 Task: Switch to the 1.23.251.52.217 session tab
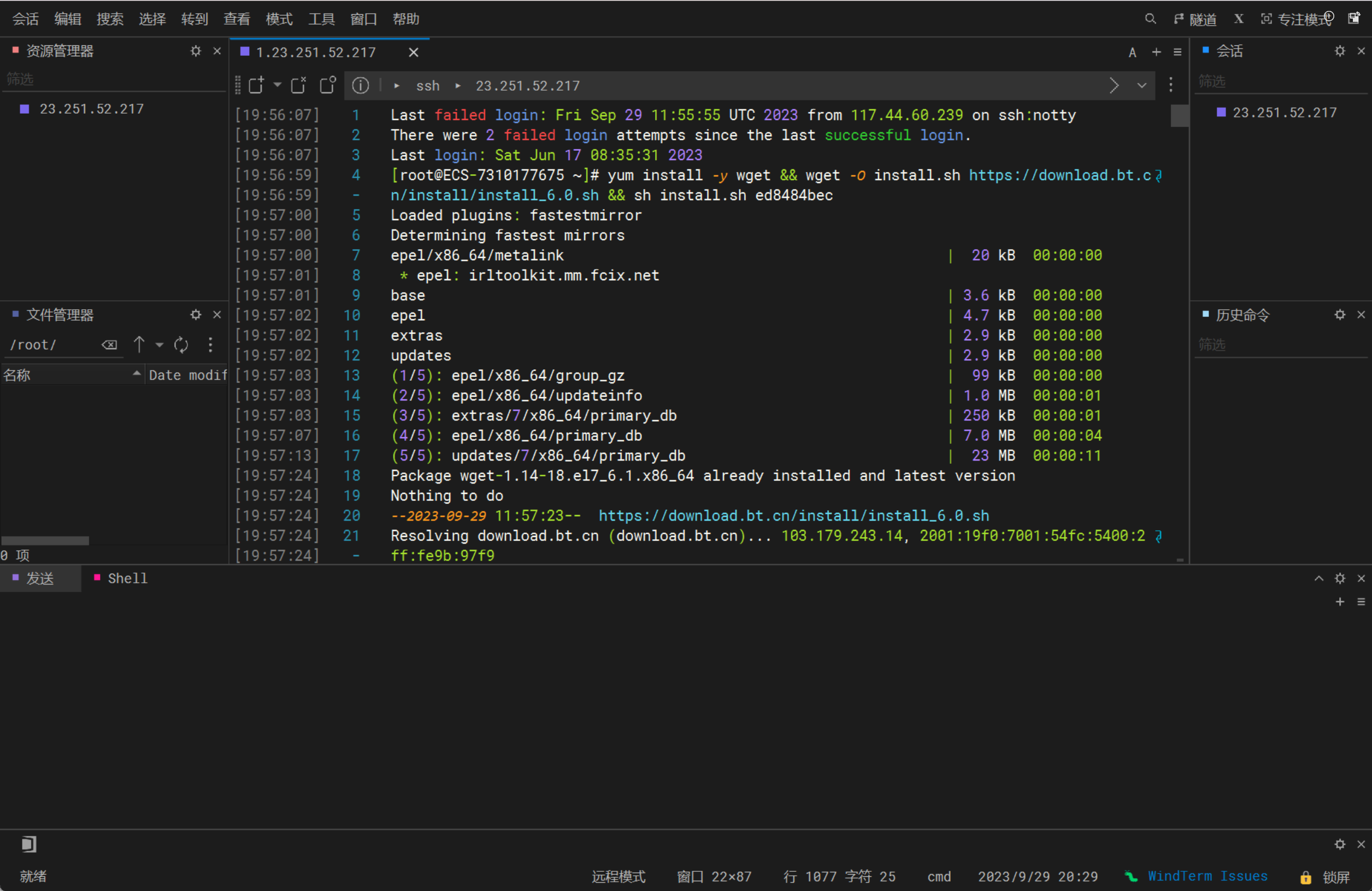click(x=316, y=52)
